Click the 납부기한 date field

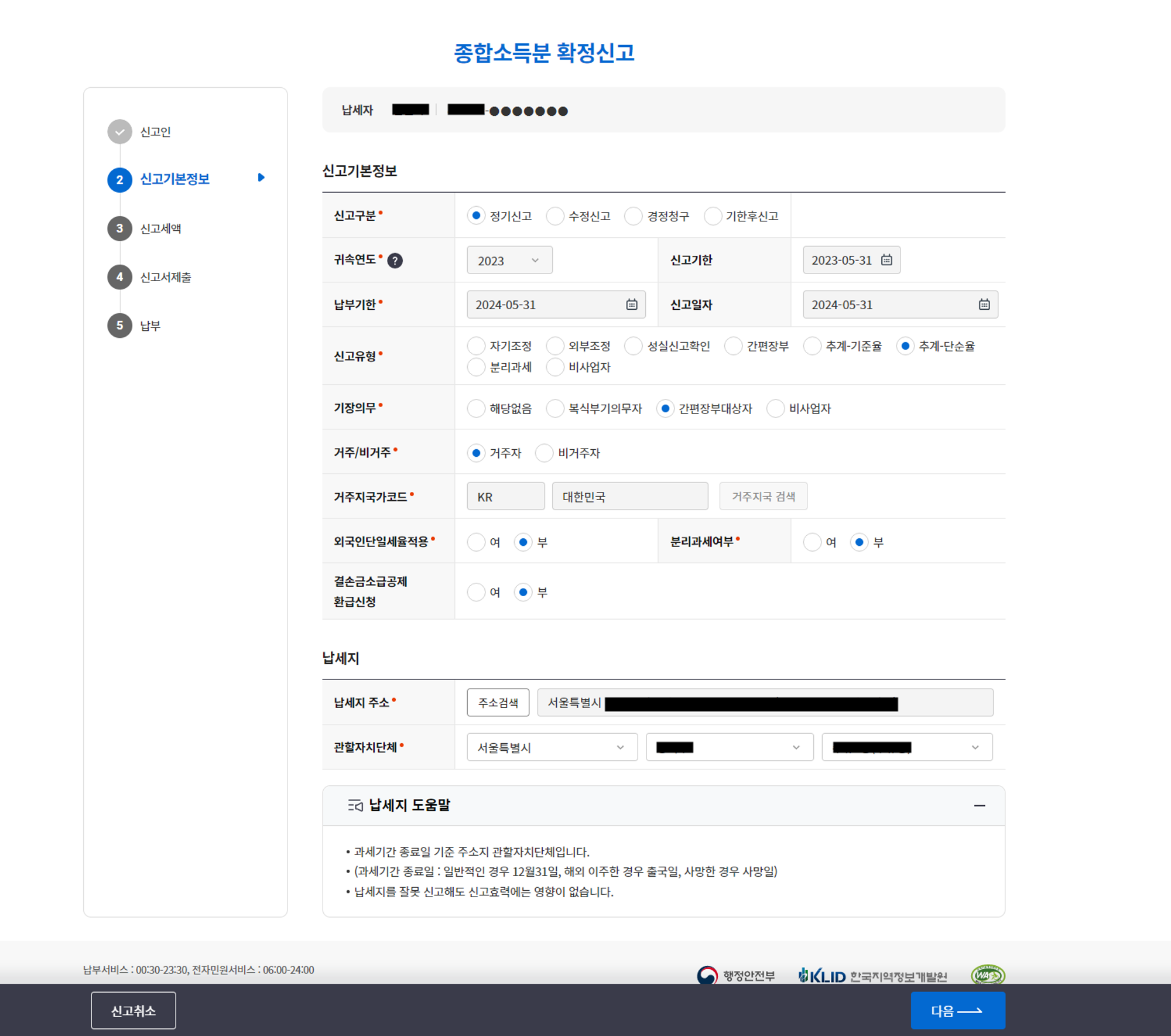click(x=556, y=305)
